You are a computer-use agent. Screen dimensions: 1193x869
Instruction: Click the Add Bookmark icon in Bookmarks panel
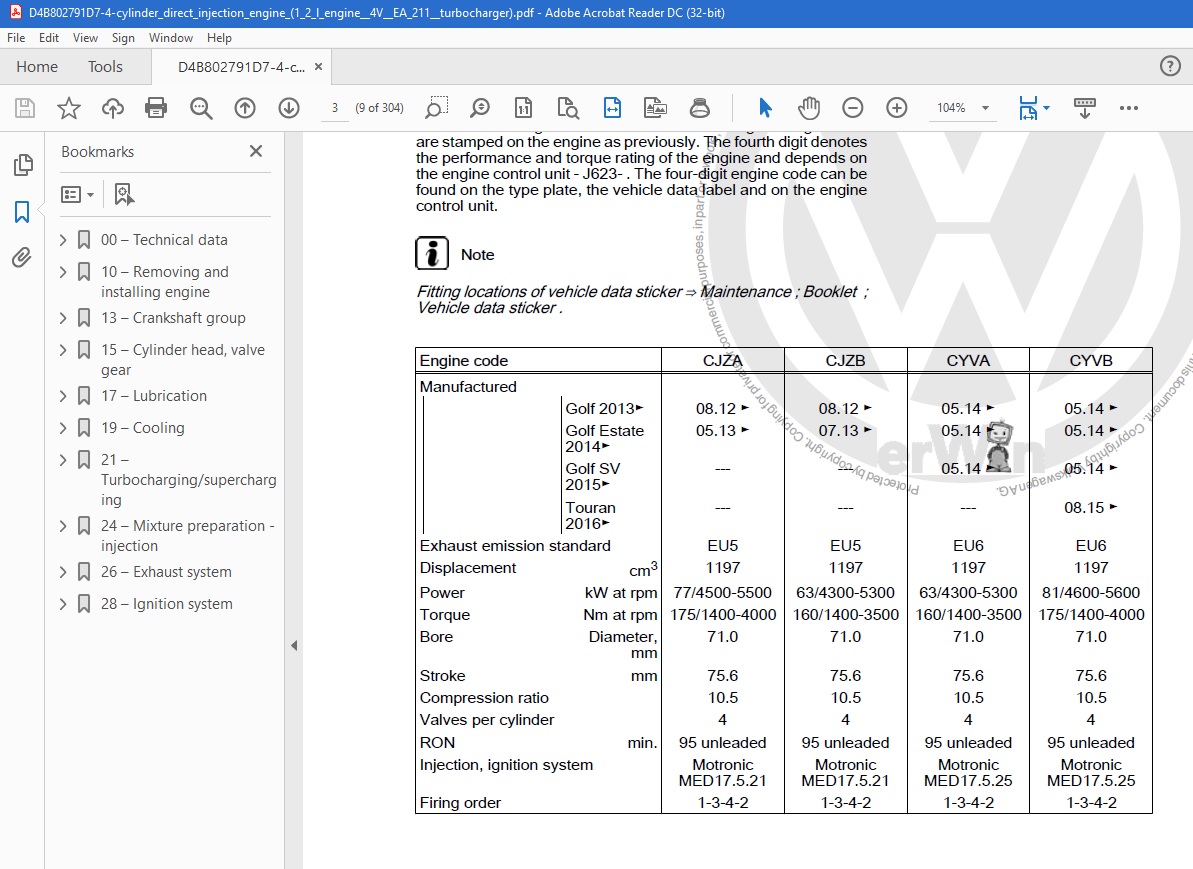pyautogui.click(x=124, y=193)
